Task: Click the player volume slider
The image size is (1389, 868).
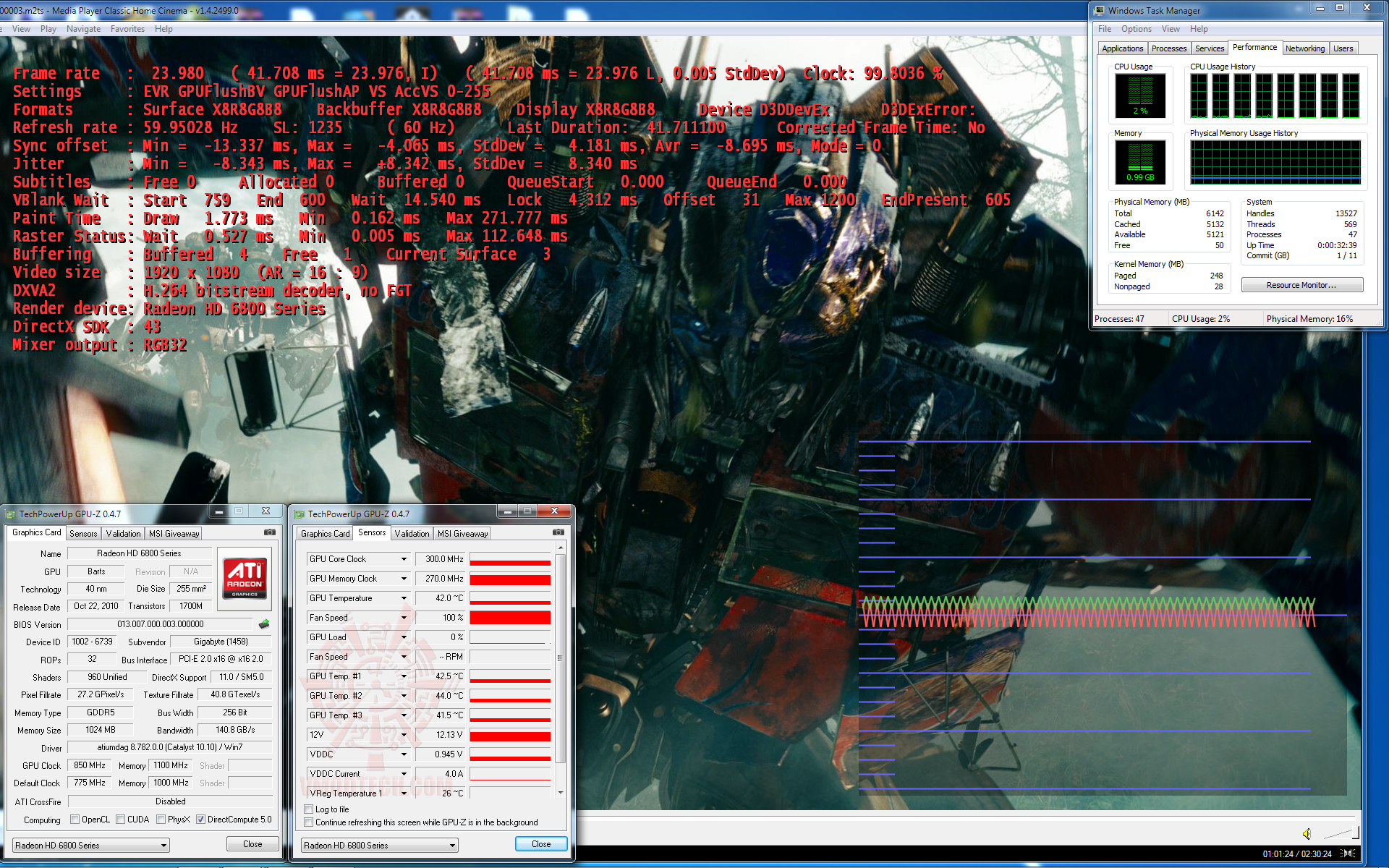Action: click(1341, 833)
